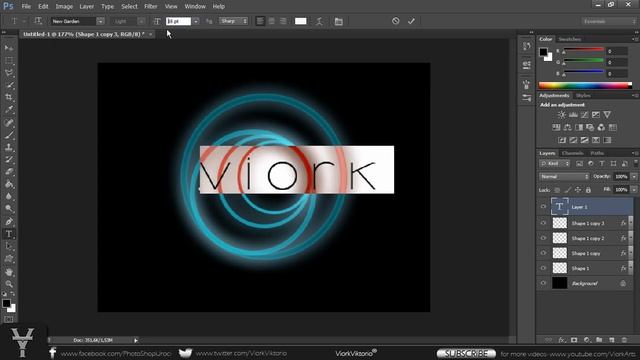Select the Eyedropper tool

click(9, 109)
